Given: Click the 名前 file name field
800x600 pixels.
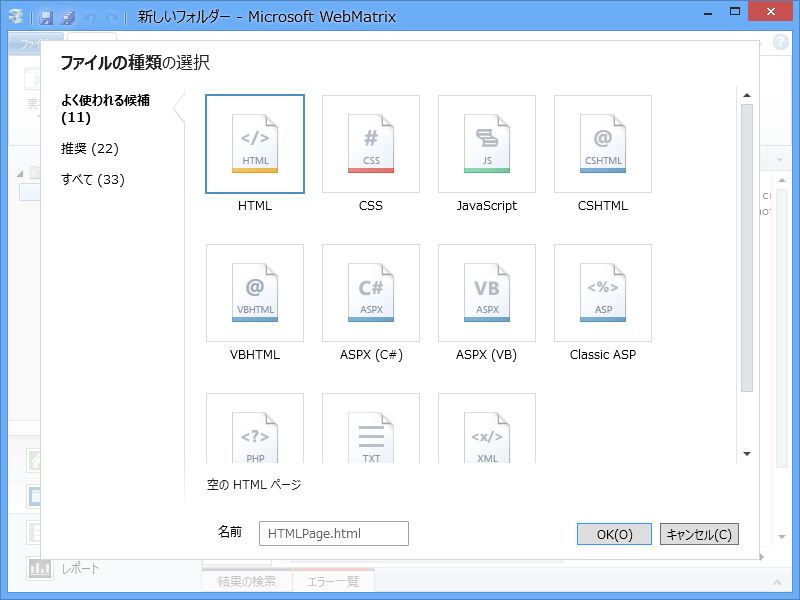Looking at the screenshot, I should coord(334,533).
